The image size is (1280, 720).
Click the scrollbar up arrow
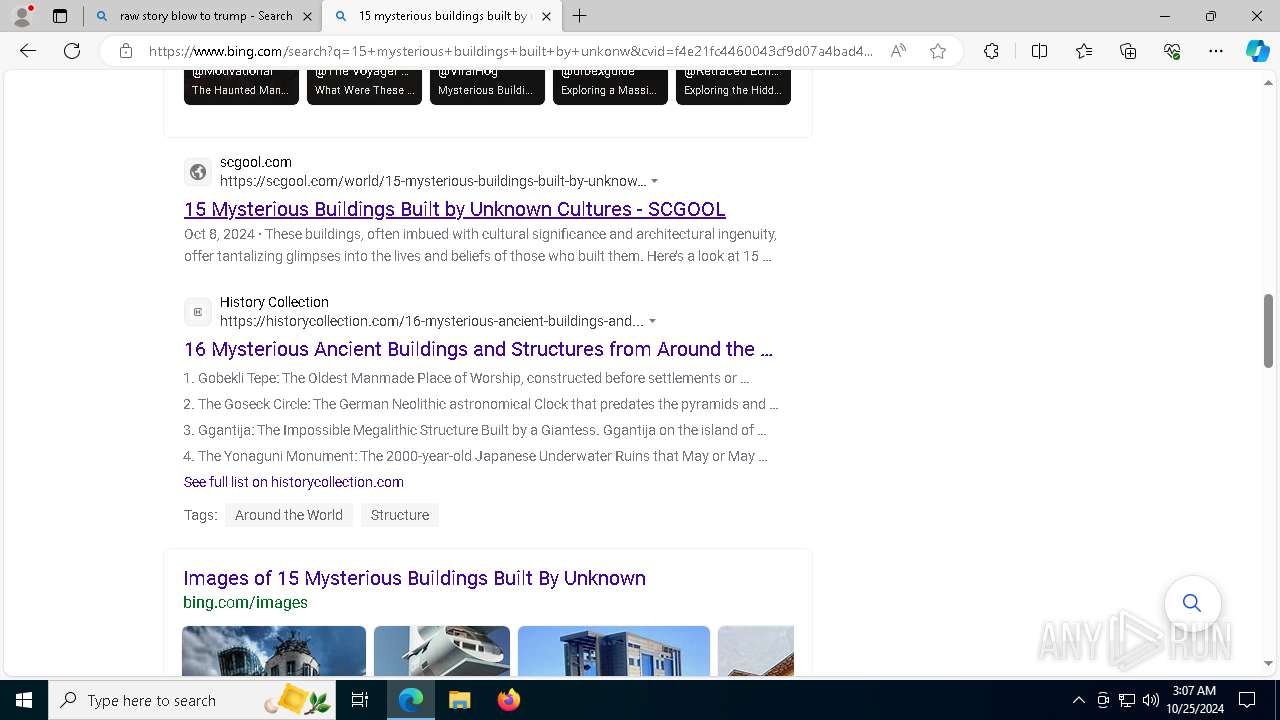point(1268,82)
